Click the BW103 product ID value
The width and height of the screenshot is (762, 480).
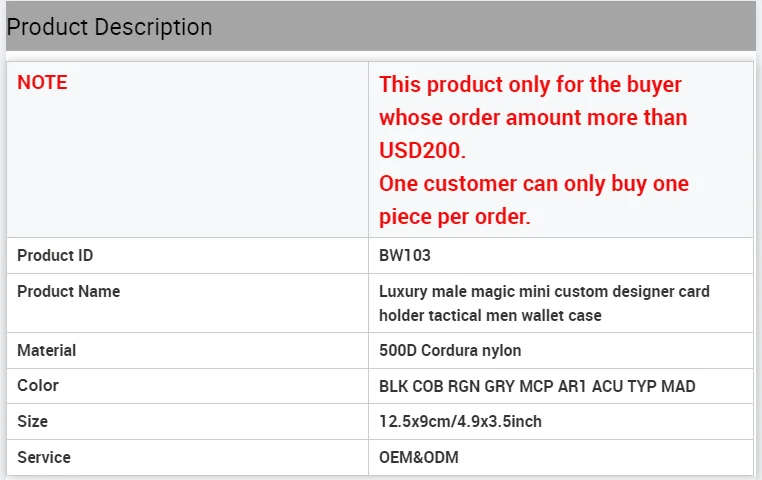click(405, 255)
